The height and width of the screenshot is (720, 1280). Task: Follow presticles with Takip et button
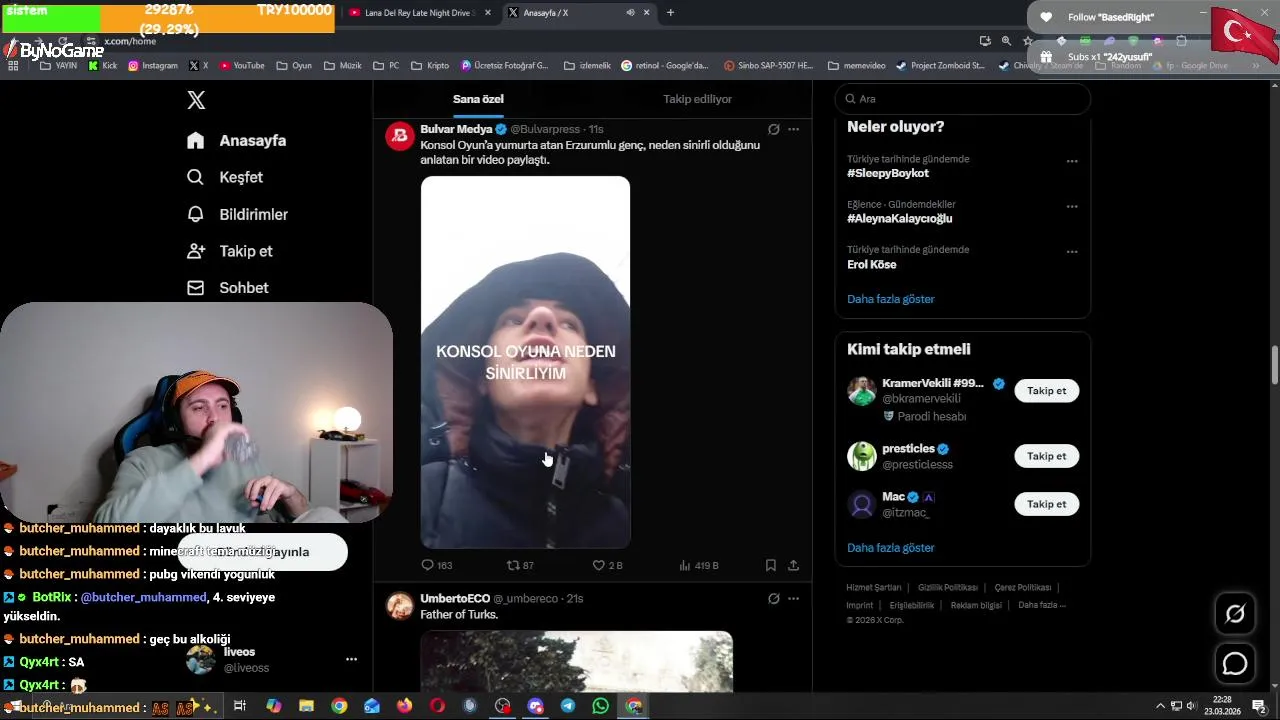(x=1046, y=456)
